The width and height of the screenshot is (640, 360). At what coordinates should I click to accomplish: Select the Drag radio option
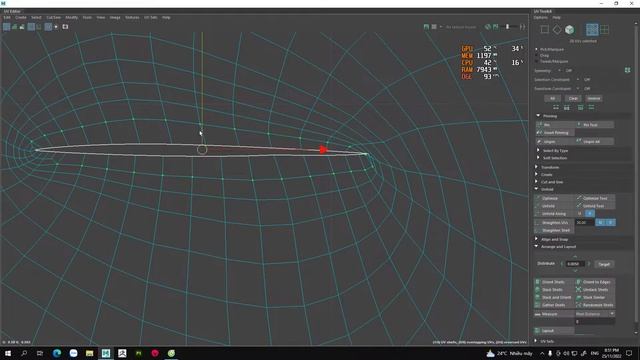(537, 56)
